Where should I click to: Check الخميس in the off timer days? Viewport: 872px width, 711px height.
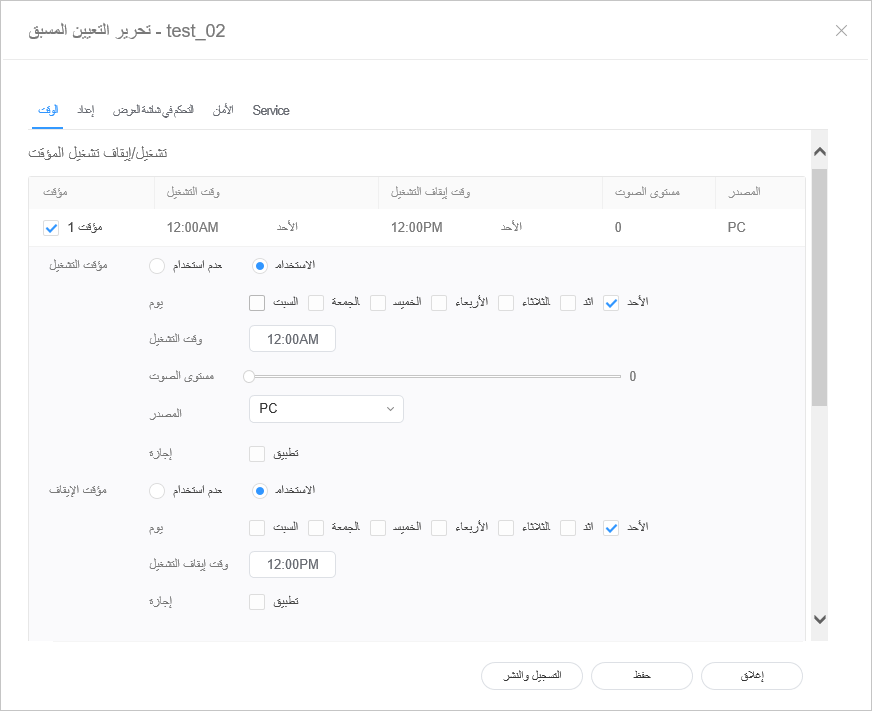[x=379, y=528]
